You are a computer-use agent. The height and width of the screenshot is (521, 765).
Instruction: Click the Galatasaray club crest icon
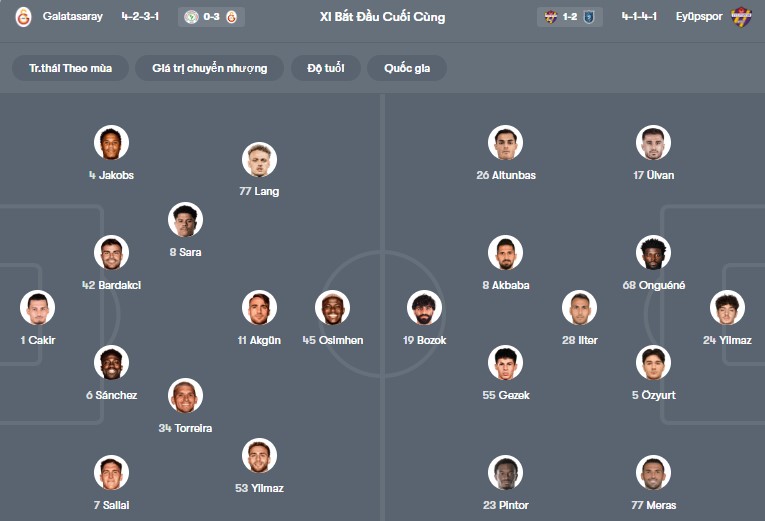[x=23, y=17]
